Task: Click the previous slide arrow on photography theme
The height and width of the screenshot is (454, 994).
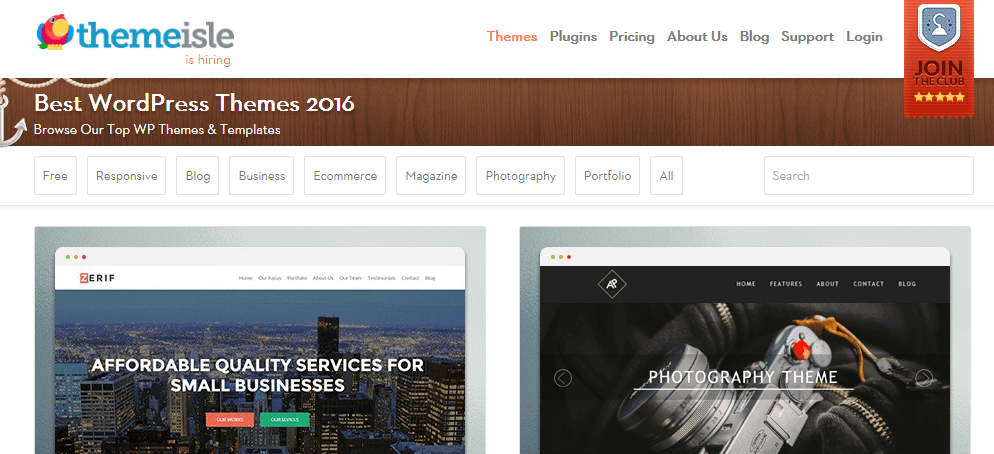Action: (x=563, y=379)
